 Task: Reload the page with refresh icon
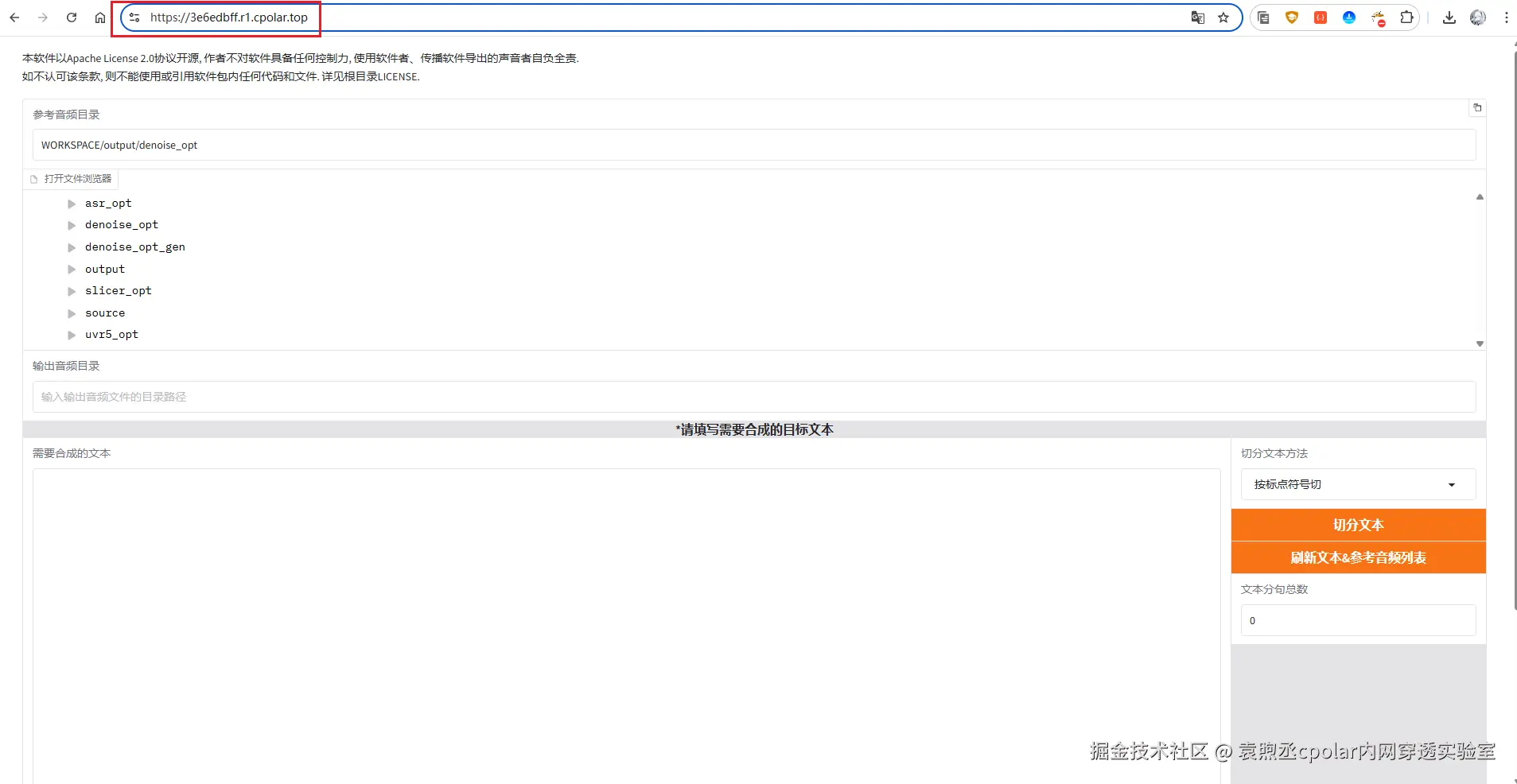pos(72,17)
